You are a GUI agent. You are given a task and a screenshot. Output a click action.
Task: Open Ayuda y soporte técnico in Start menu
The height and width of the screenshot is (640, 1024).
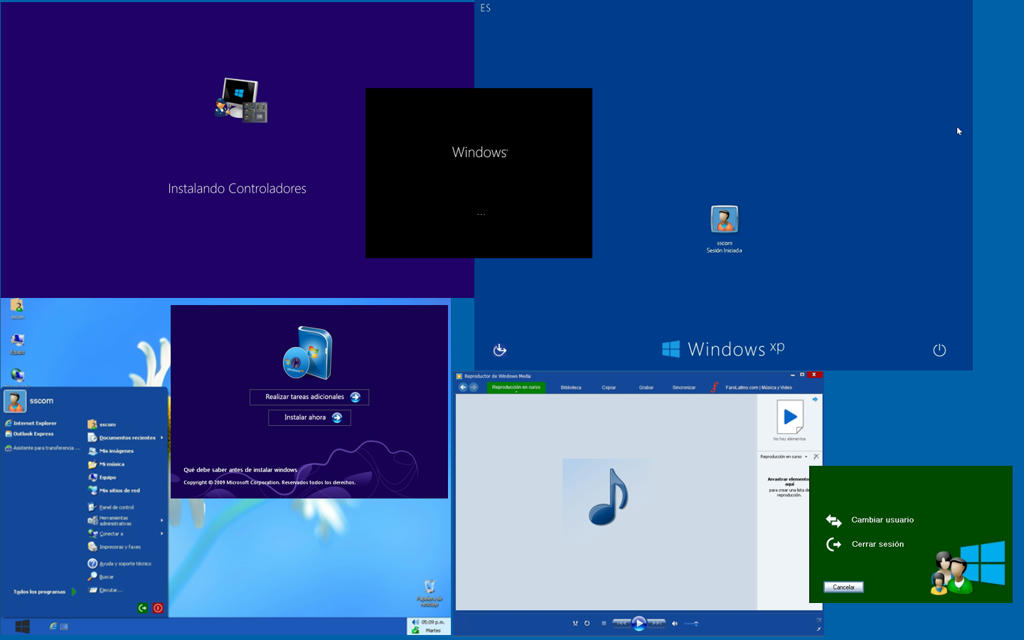click(120, 563)
